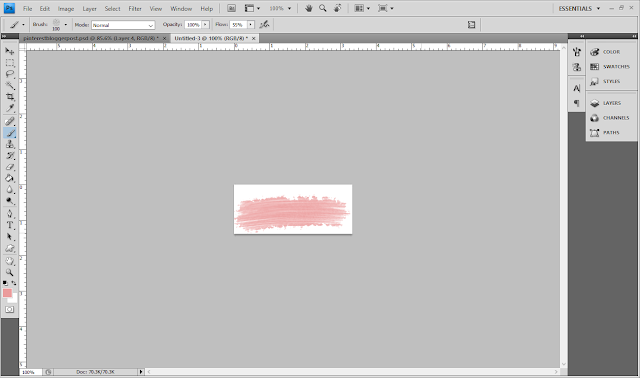Select the Magic Wand tool
The width and height of the screenshot is (640, 378).
click(10, 85)
